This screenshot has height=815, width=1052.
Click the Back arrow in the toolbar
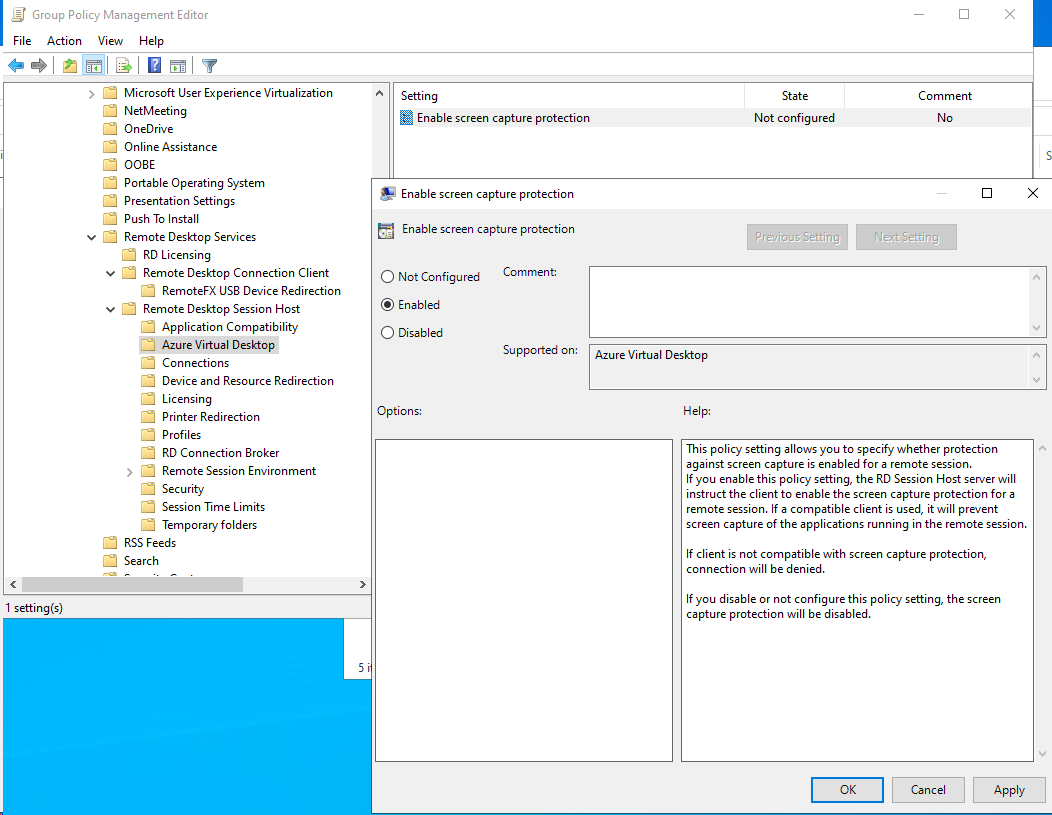[16, 66]
